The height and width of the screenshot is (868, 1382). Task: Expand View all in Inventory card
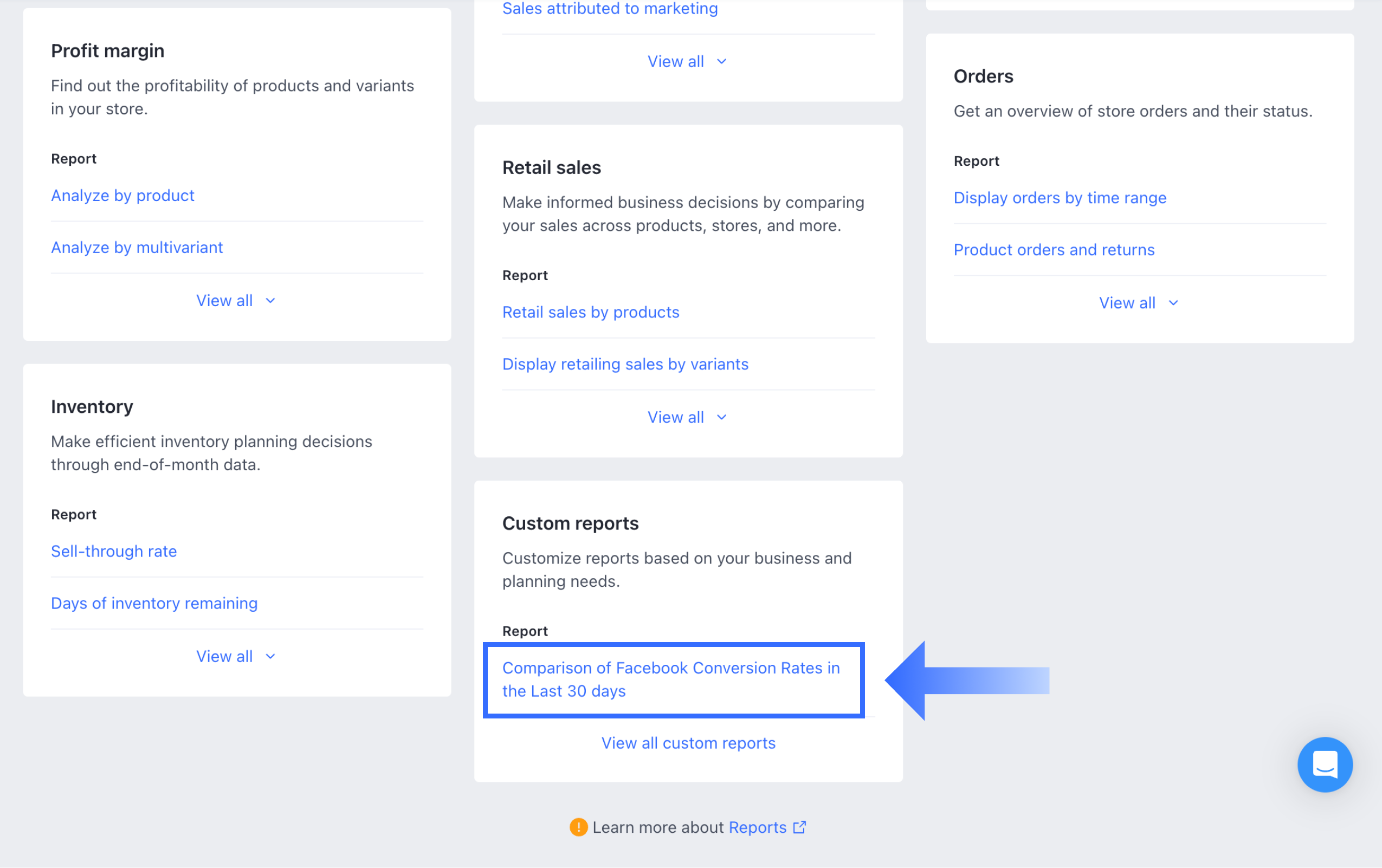pos(236,656)
